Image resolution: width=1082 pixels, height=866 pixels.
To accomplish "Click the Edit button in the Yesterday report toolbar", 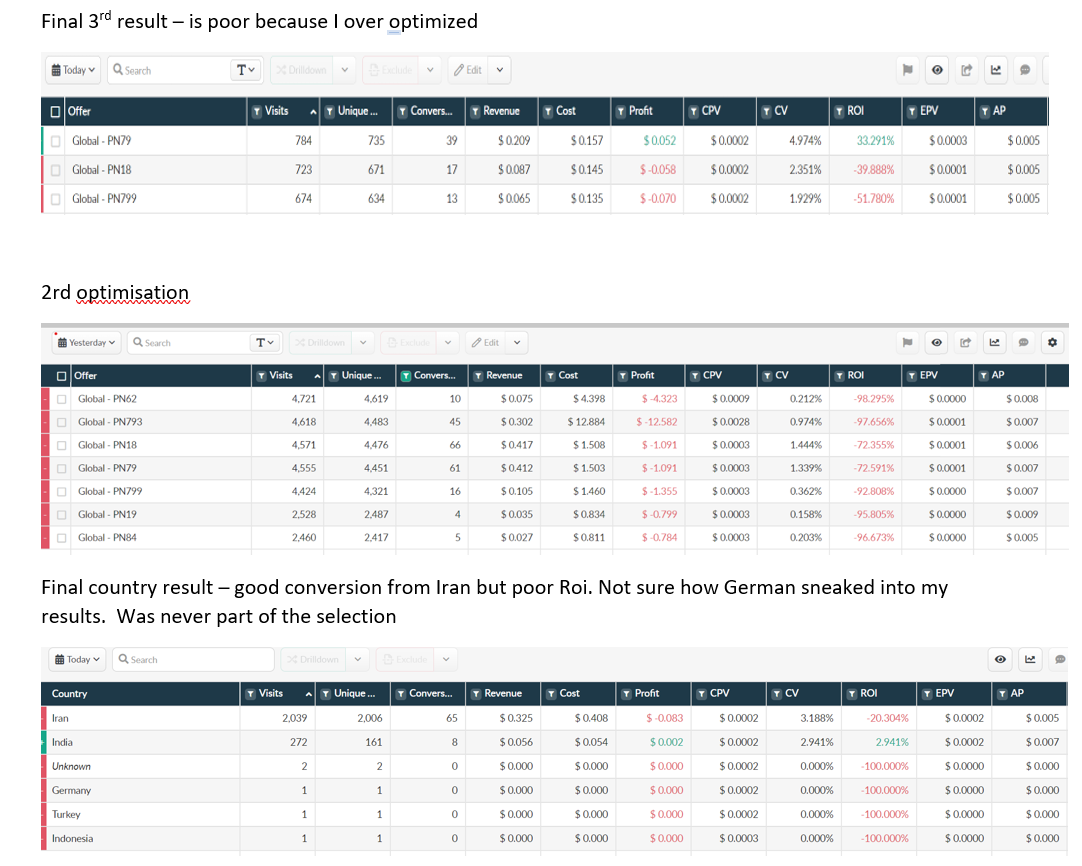I will (485, 343).
